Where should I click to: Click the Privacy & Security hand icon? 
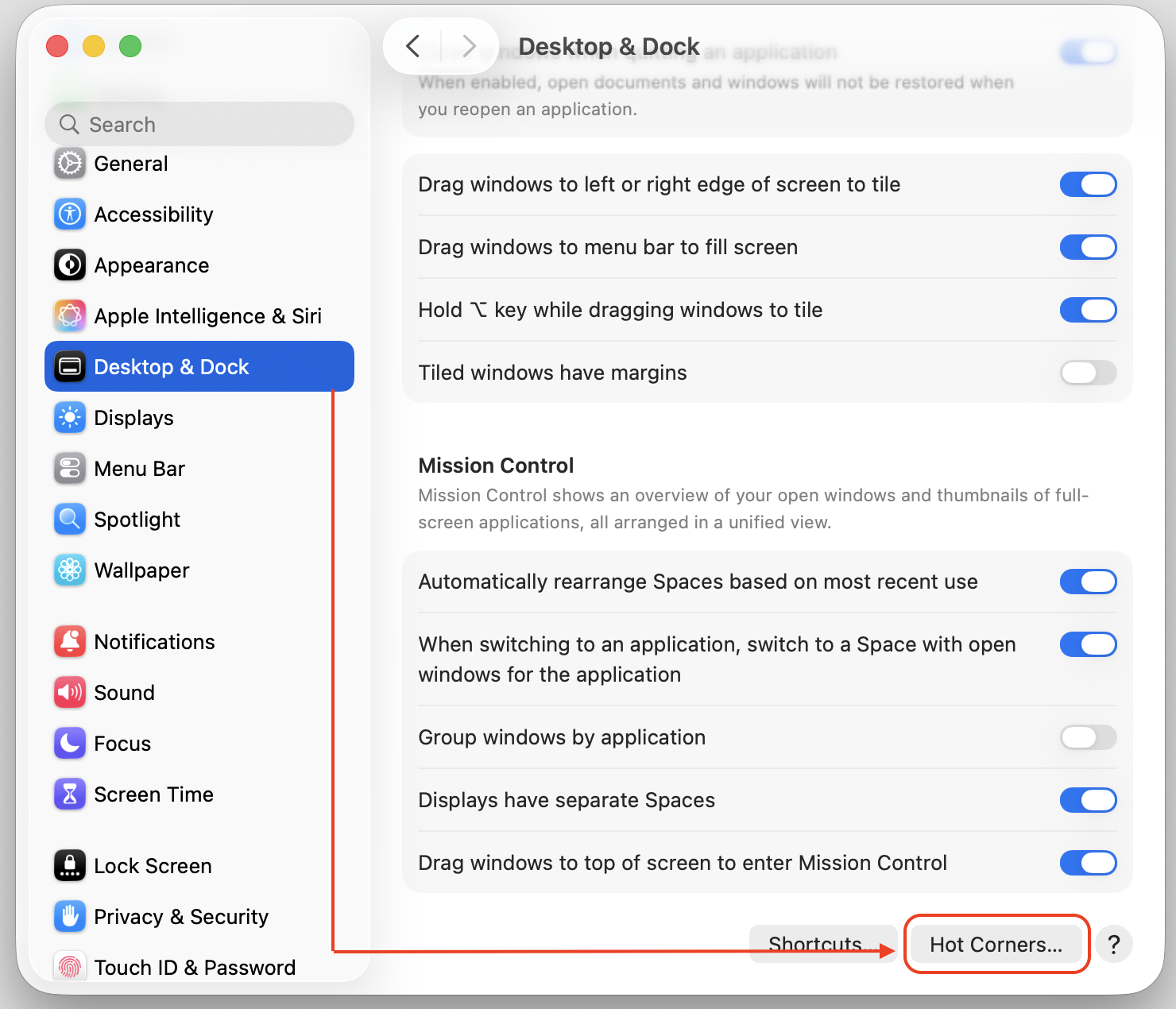[70, 917]
